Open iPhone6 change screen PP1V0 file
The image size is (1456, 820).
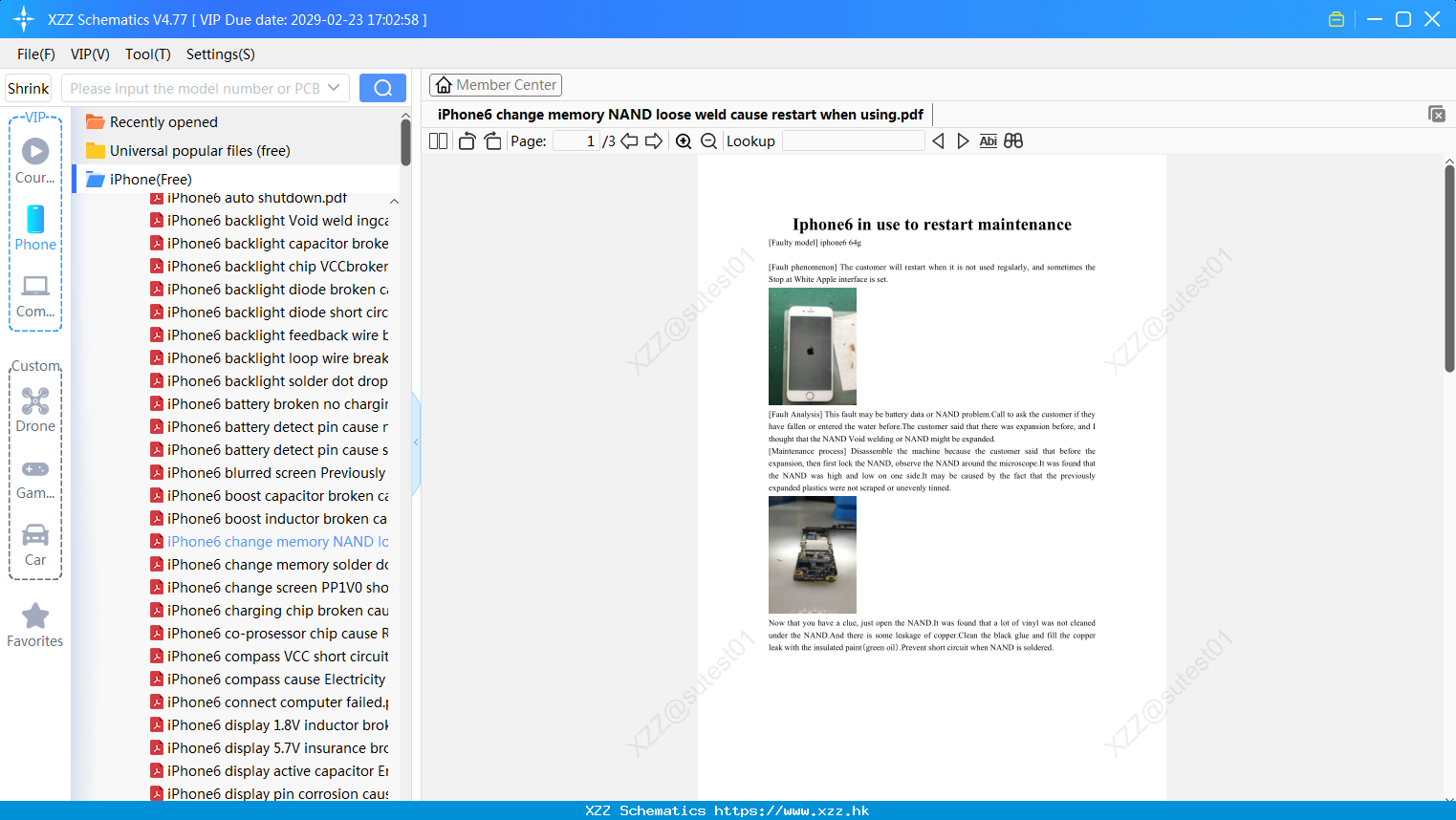pyautogui.click(x=270, y=588)
